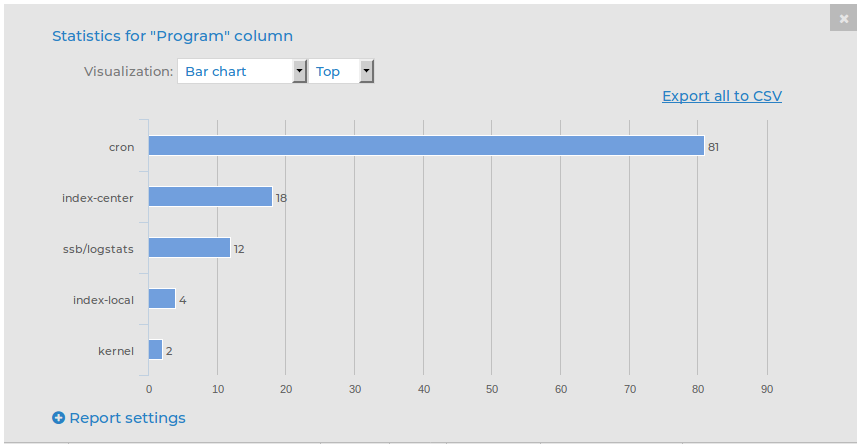Click the index-local axis label
Screen dimensions: 862x444
click(x=103, y=300)
